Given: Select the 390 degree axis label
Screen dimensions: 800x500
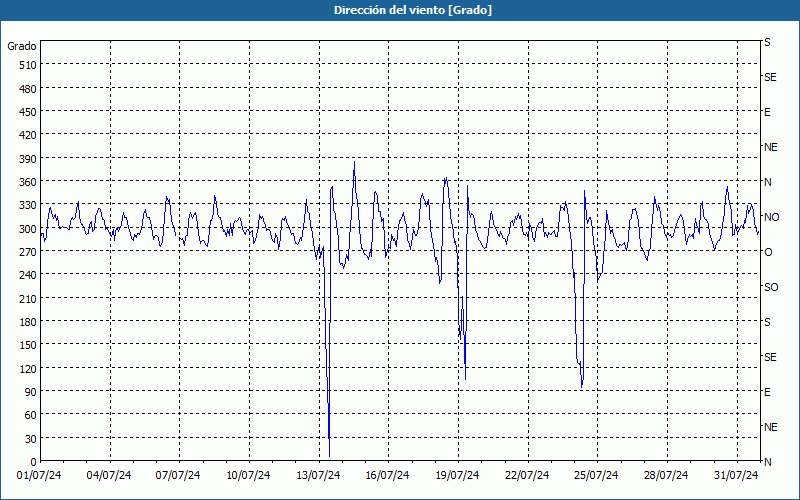Looking at the screenshot, I should pyautogui.click(x=28, y=159).
